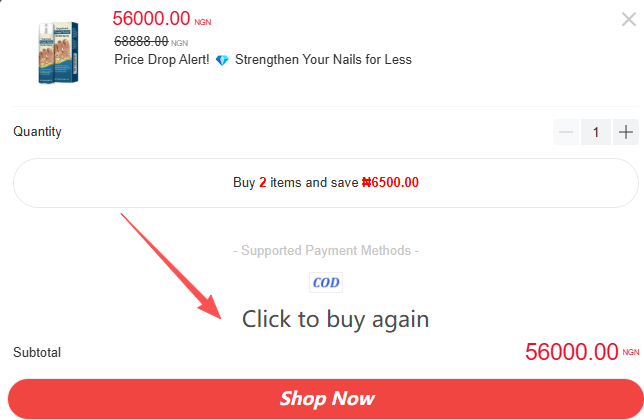
Task: Open the nail product thumbnail image
Action: pyautogui.click(x=58, y=53)
